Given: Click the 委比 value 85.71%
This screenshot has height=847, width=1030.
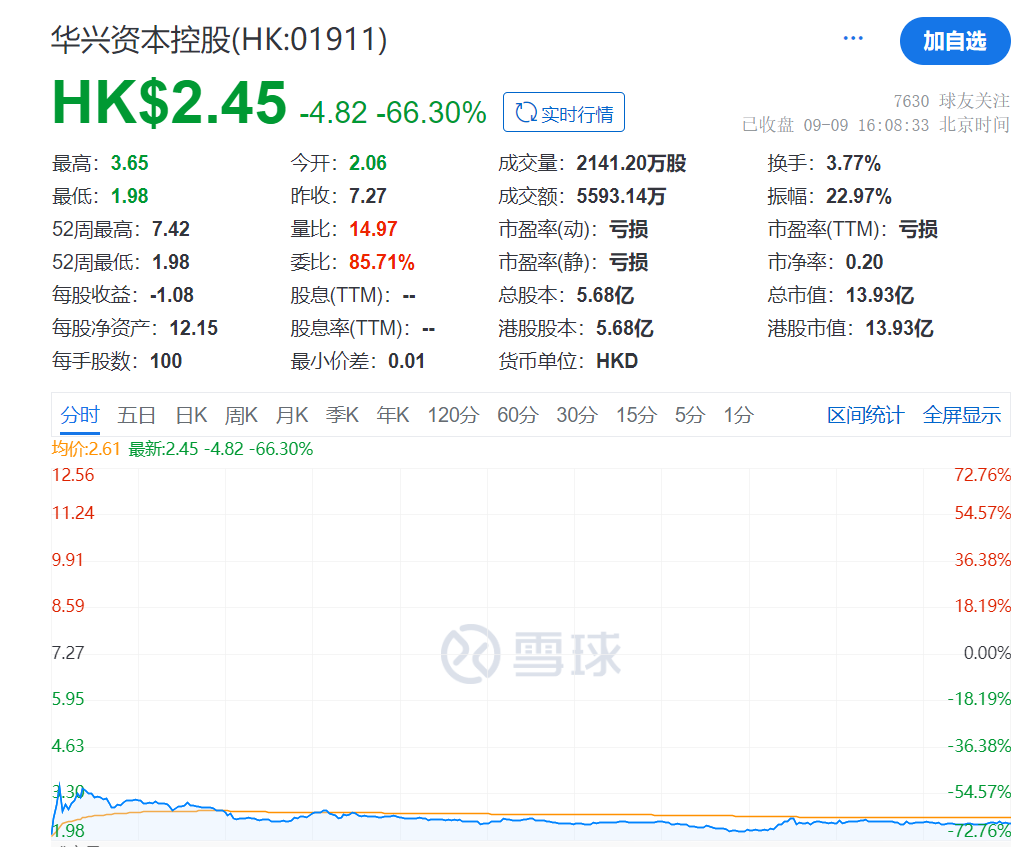Looking at the screenshot, I should pos(382,262).
